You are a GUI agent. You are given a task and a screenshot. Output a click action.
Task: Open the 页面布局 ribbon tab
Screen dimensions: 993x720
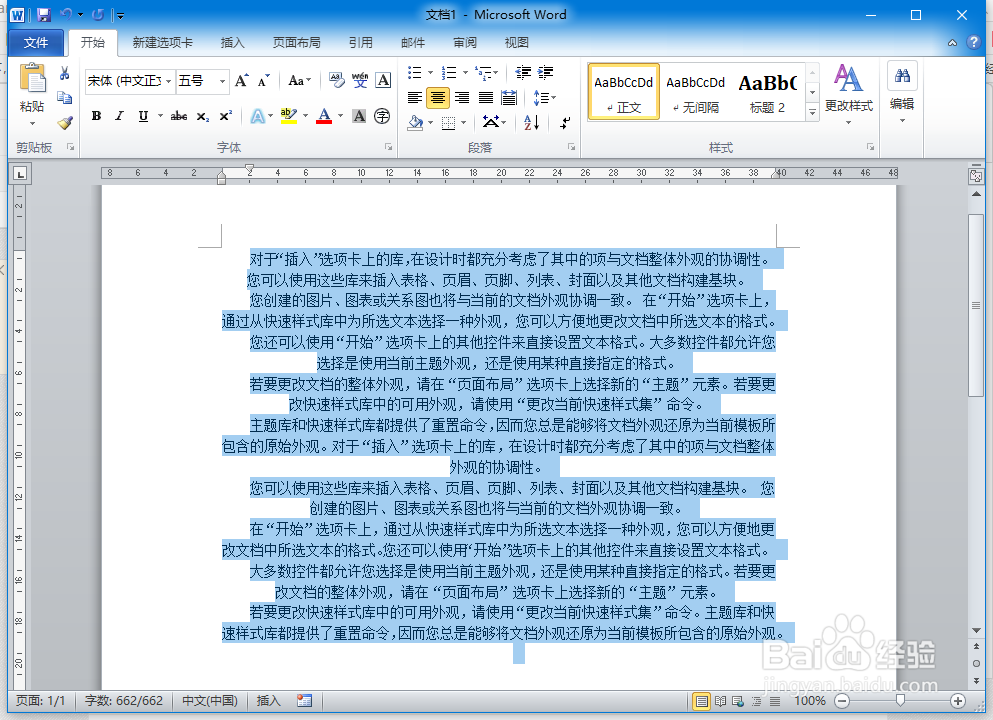[299, 42]
